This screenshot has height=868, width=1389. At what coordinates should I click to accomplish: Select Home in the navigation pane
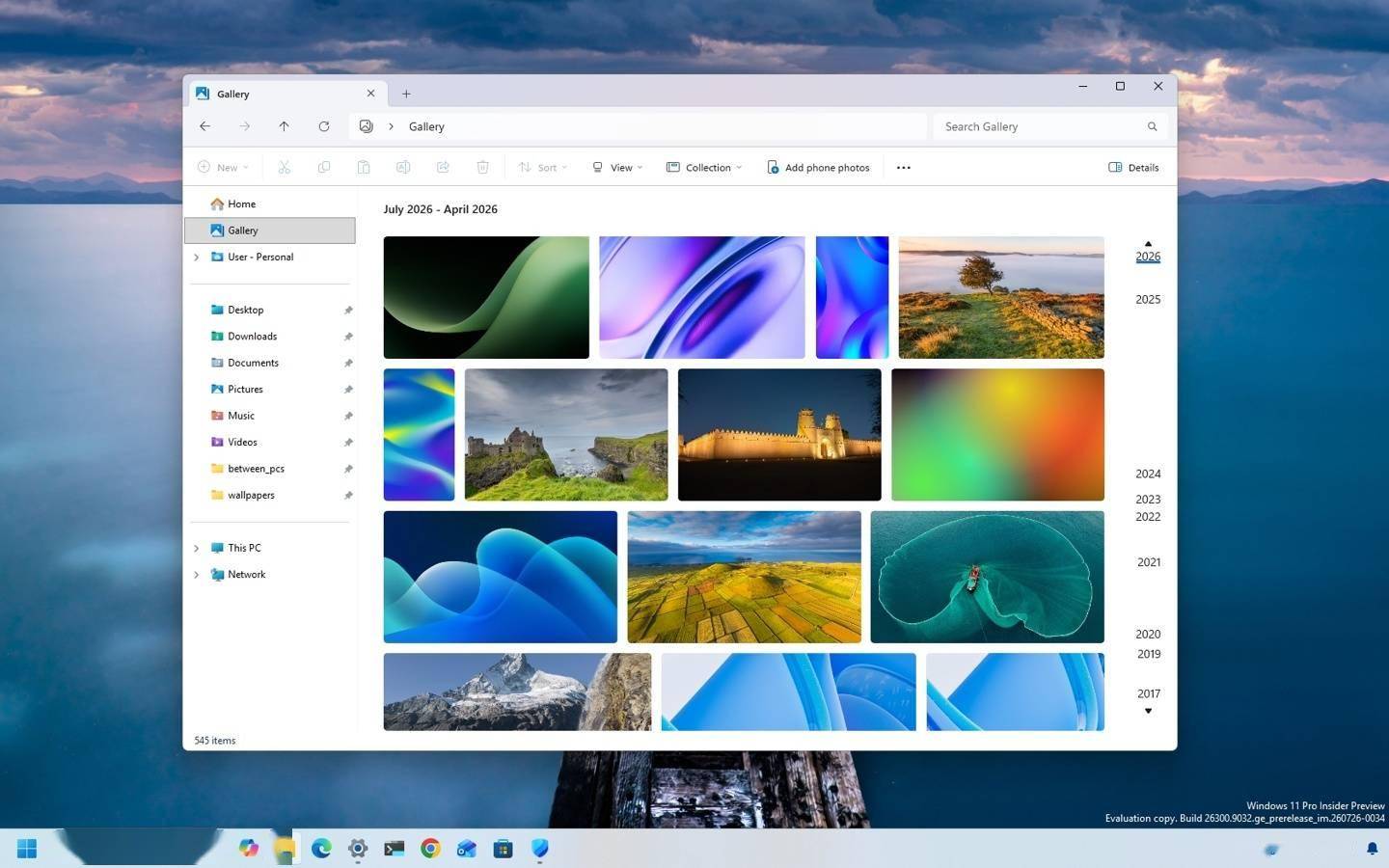pos(269,203)
